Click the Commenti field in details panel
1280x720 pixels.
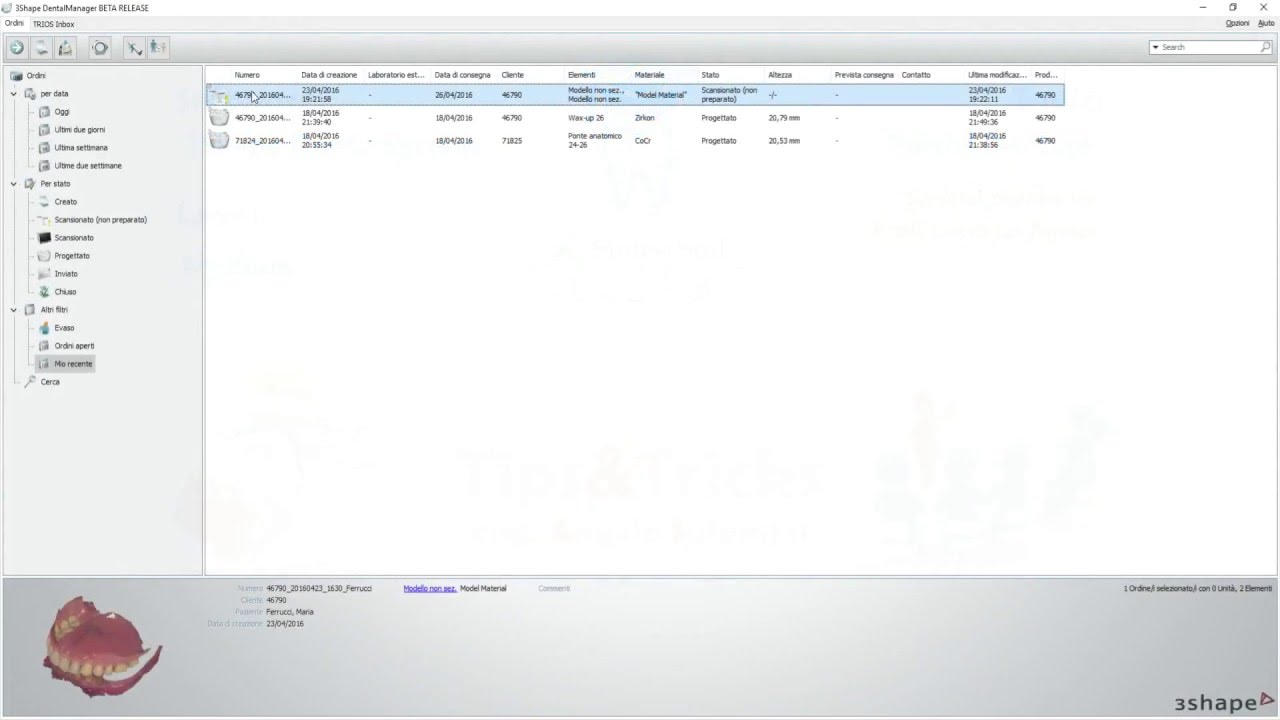[x=554, y=588]
